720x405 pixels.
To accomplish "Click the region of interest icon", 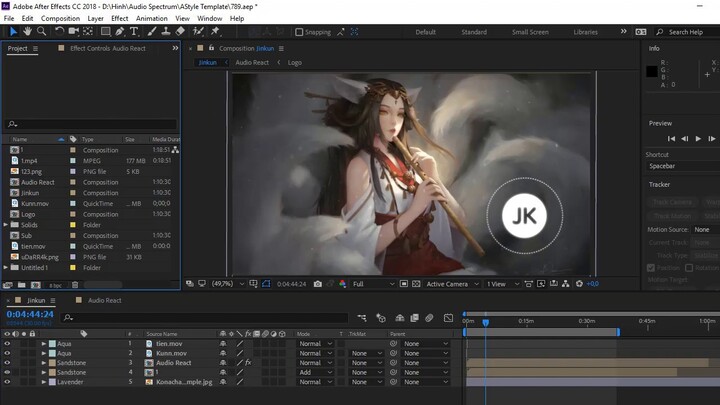I will tap(404, 284).
